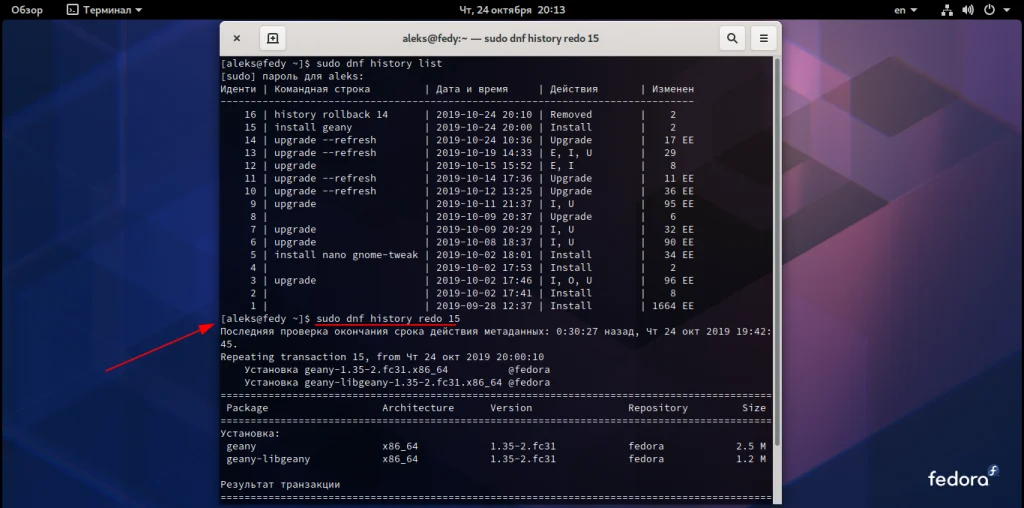Click the geany-libgeany package line

click(x=496, y=459)
